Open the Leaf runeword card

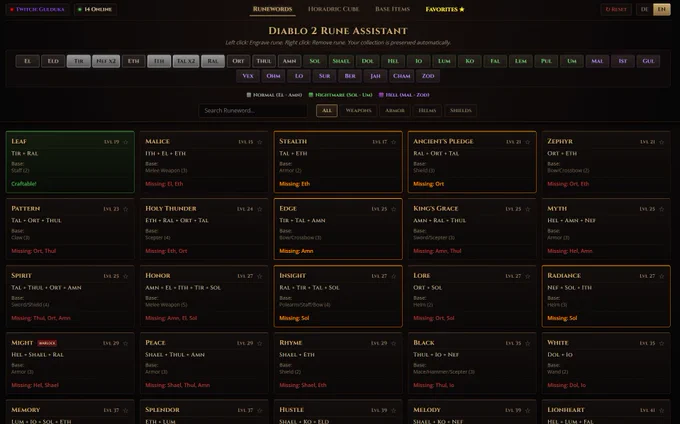pyautogui.click(x=70, y=162)
